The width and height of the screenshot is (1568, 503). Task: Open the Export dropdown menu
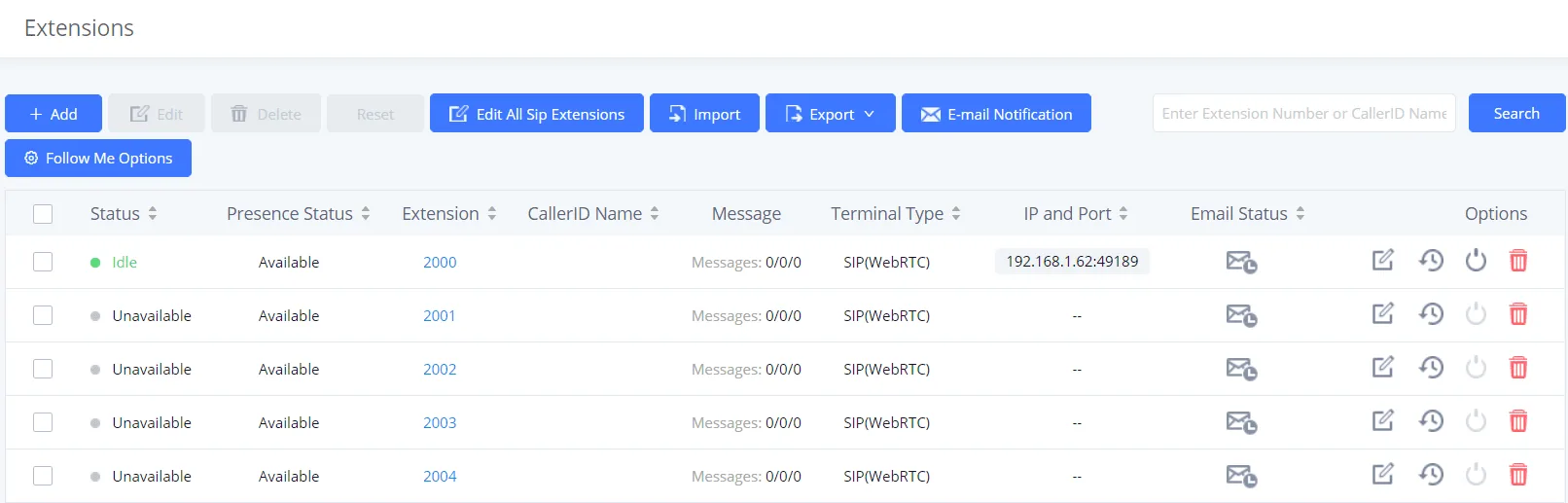pyautogui.click(x=830, y=114)
